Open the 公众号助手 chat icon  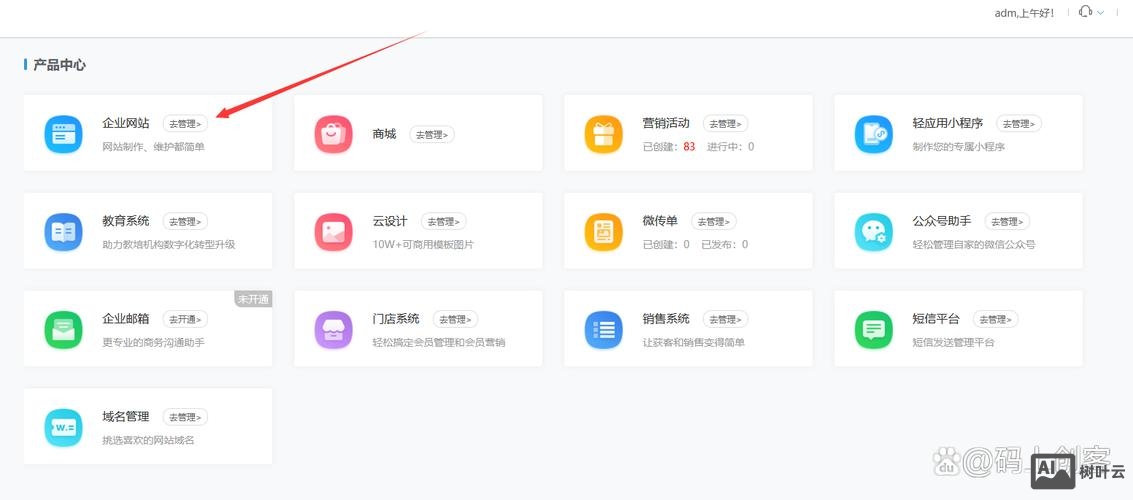pyautogui.click(x=874, y=232)
